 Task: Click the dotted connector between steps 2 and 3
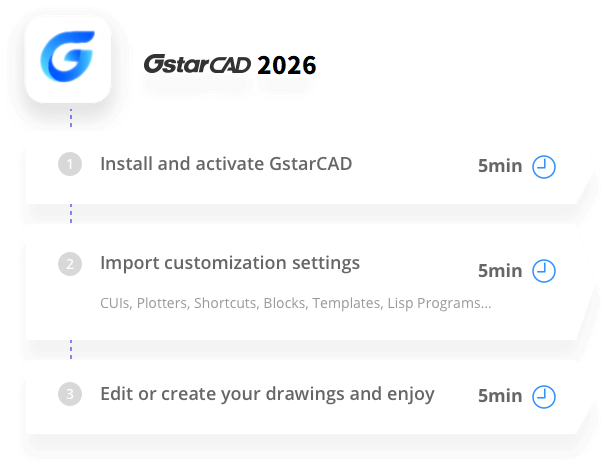(x=70, y=348)
